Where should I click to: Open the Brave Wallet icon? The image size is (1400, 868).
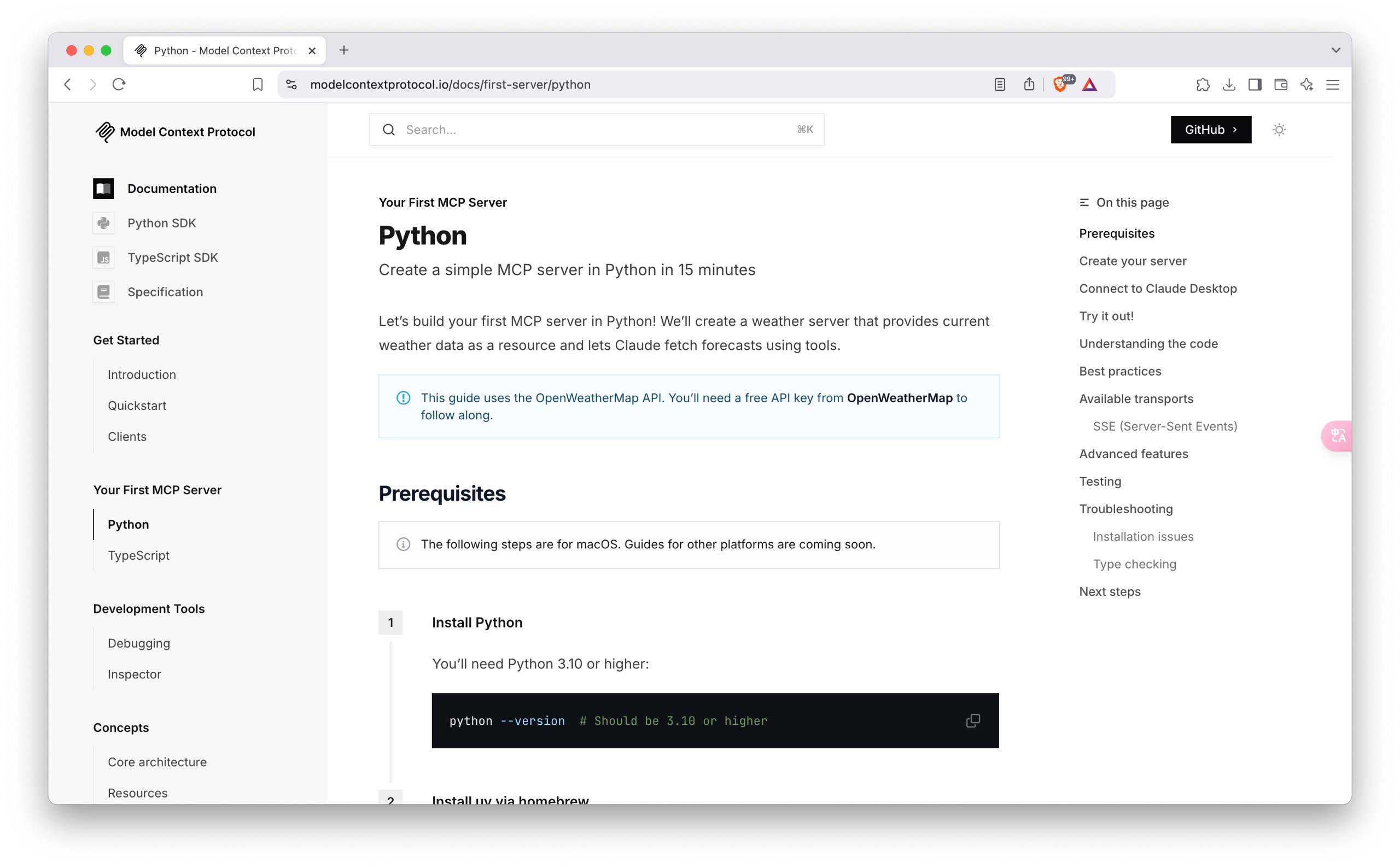pyautogui.click(x=1281, y=84)
